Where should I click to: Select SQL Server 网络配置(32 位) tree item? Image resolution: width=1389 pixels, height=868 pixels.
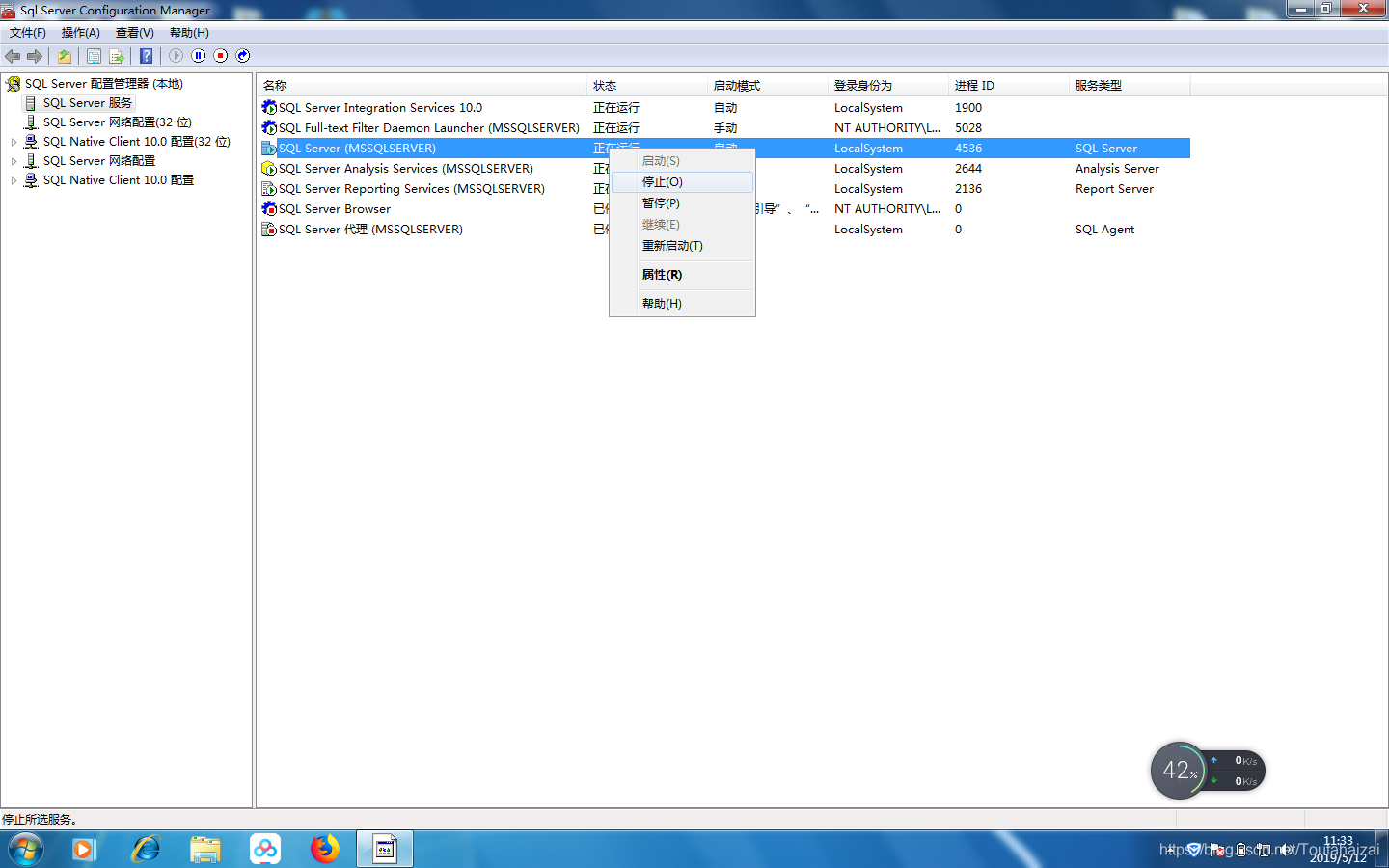tap(118, 122)
